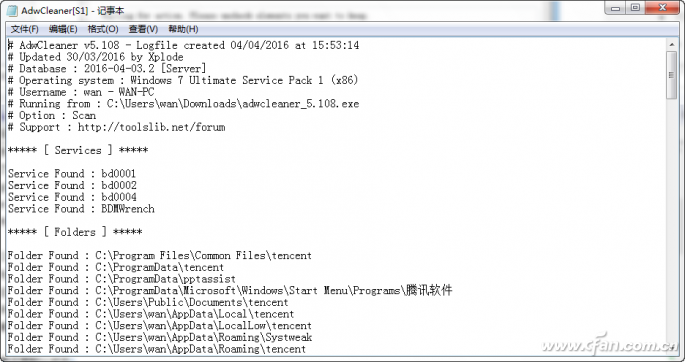Place cursor on the Folders section header
Image resolution: width=685 pixels, height=362 pixels.
click(x=75, y=232)
